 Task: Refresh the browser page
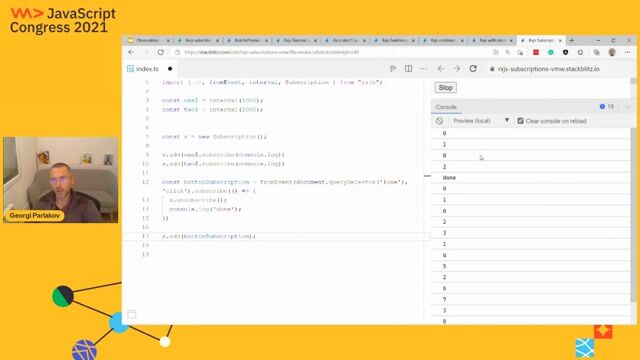tap(160, 52)
